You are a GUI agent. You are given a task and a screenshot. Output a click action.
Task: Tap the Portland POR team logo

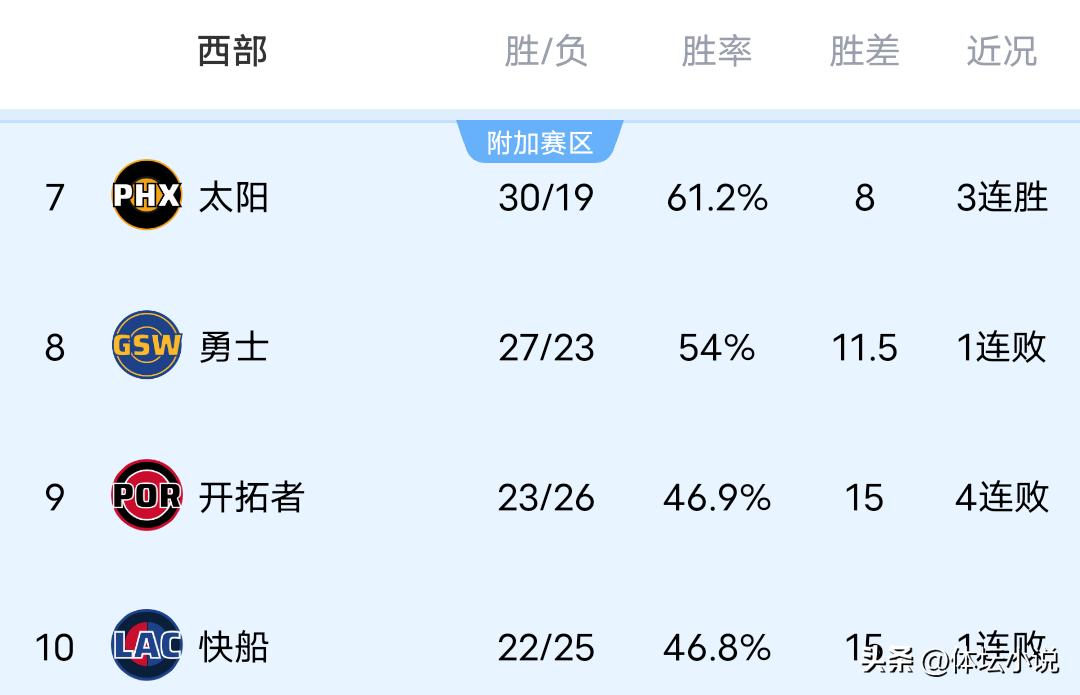click(x=146, y=495)
